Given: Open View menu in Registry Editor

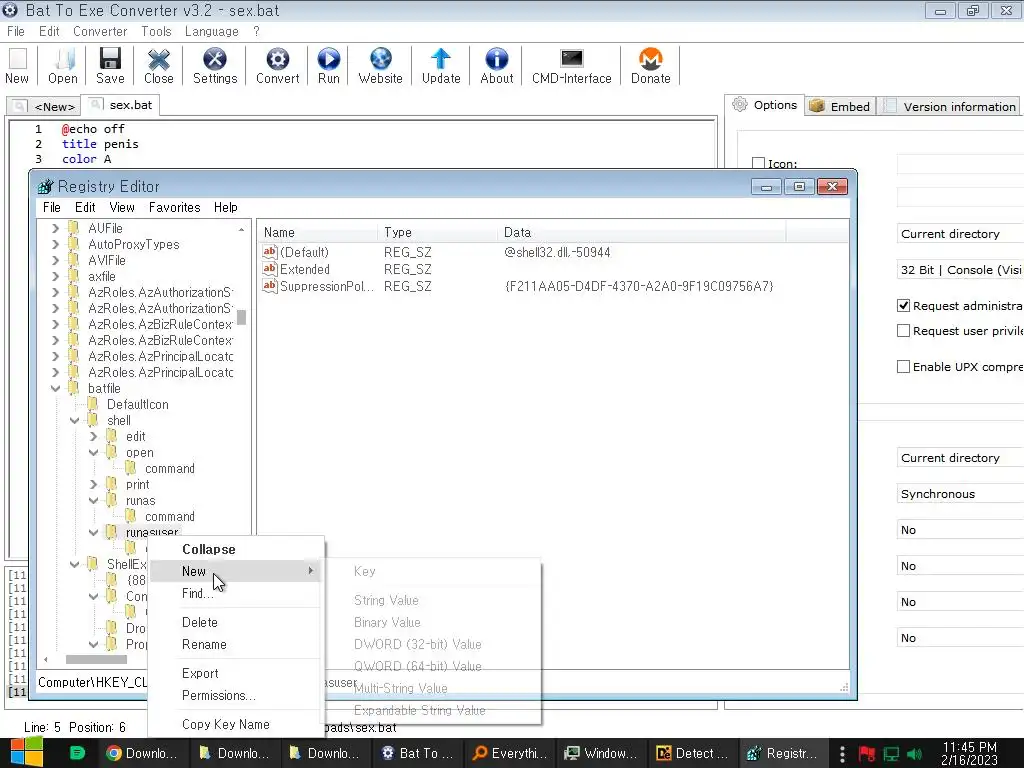Looking at the screenshot, I should [121, 207].
